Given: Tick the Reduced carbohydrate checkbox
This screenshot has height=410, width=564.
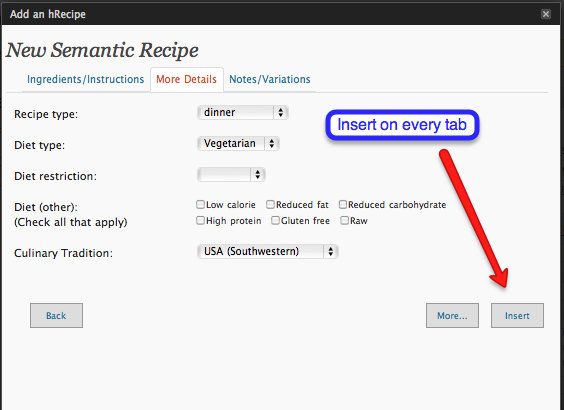Looking at the screenshot, I should 343,205.
